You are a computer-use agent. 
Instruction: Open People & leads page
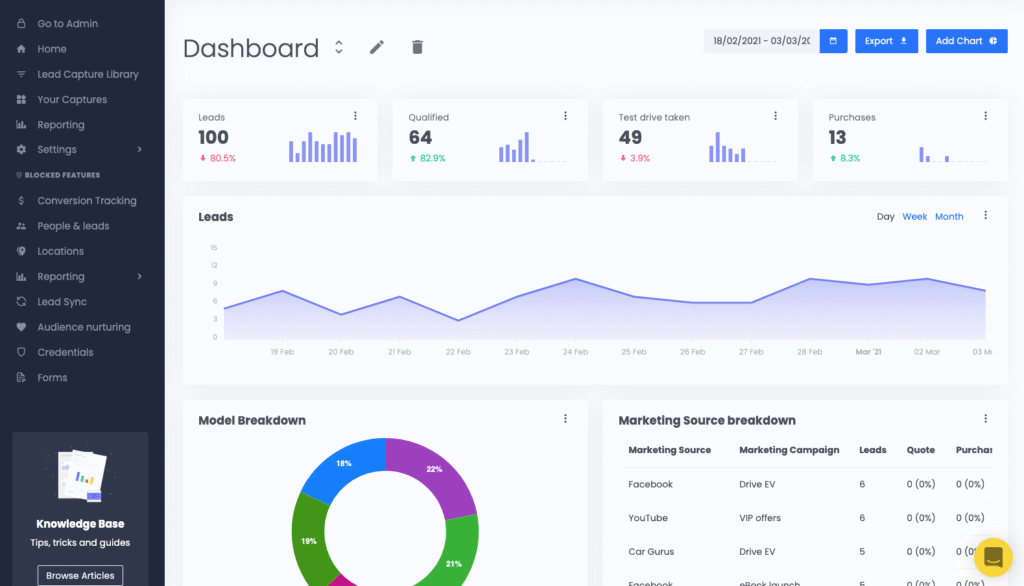click(x=73, y=226)
